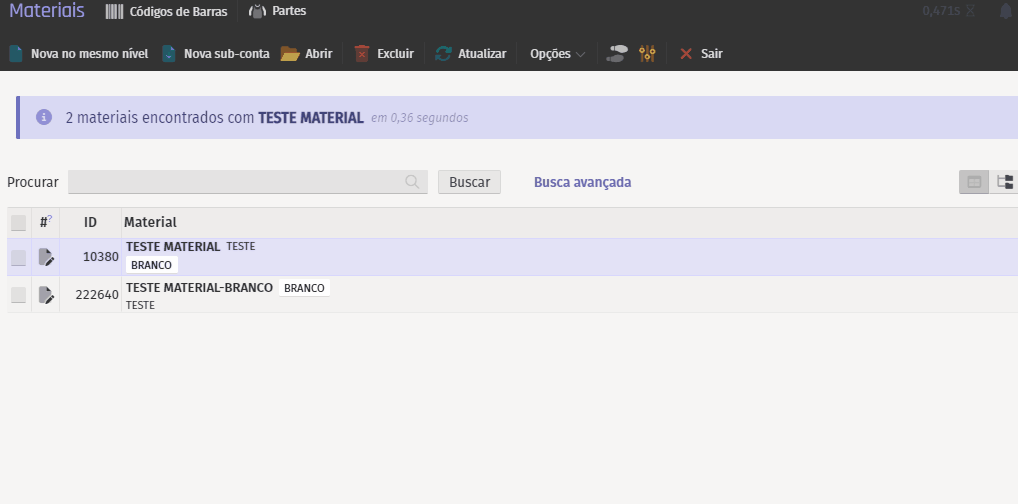The width and height of the screenshot is (1018, 504).
Task: Switch to table list view
Action: (x=973, y=182)
